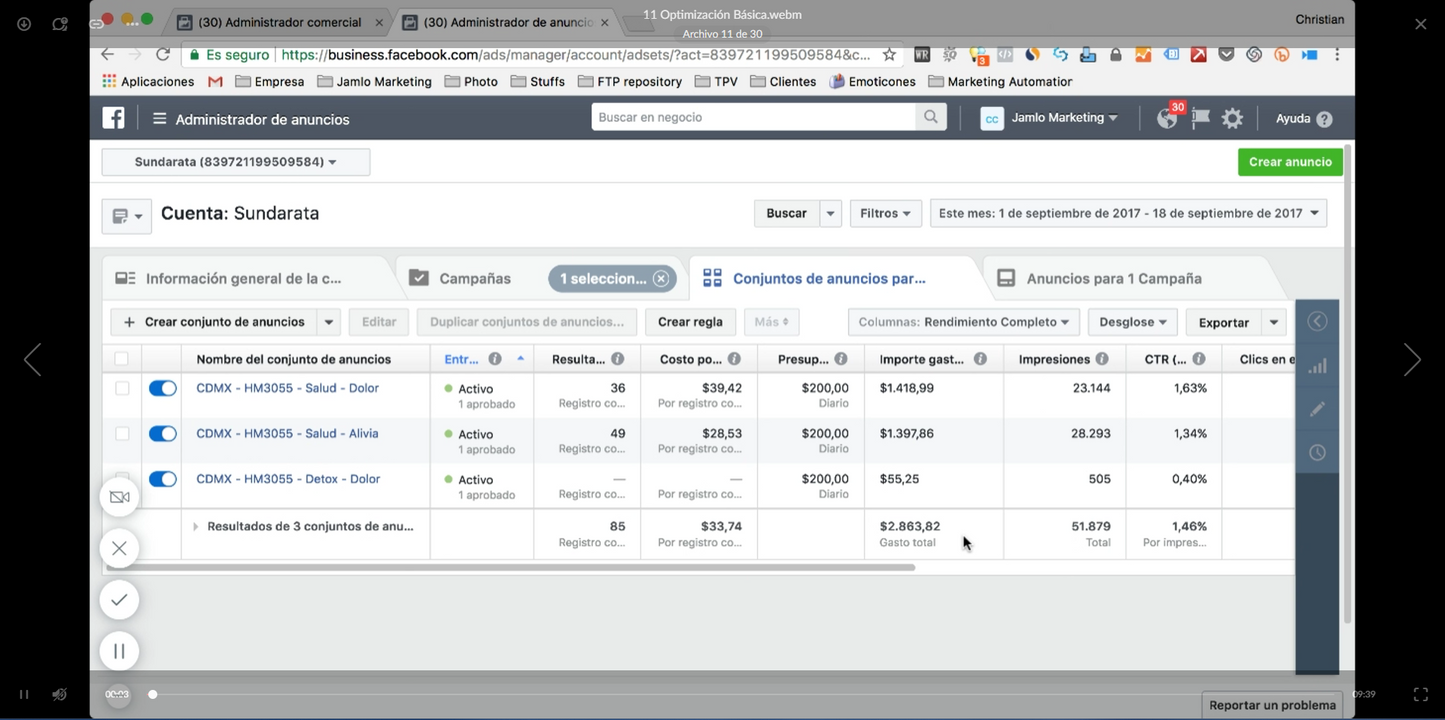Click info icon next to Resulta... column
The height and width of the screenshot is (720, 1445).
pos(618,359)
